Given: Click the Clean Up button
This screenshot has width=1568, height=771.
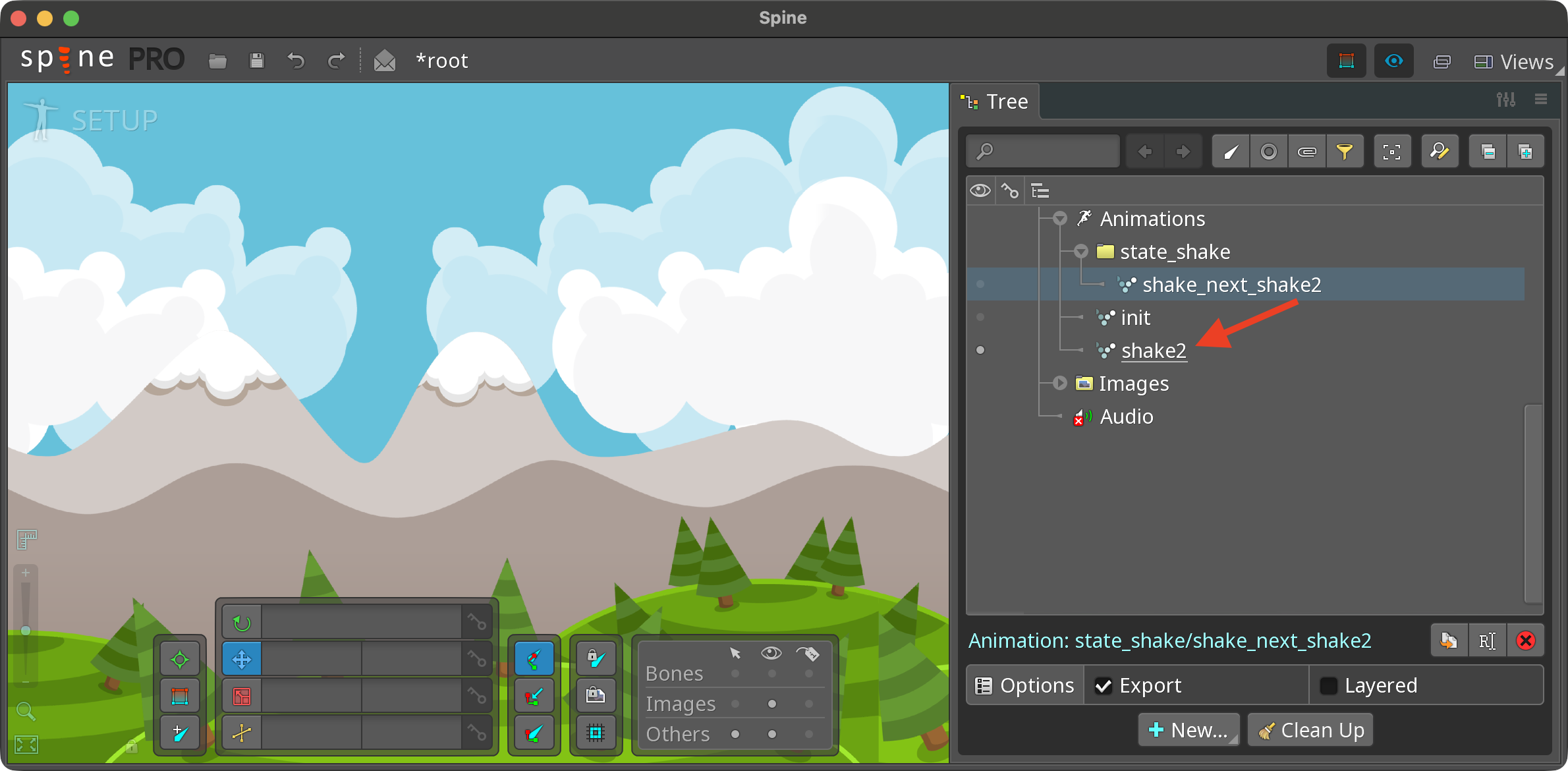Looking at the screenshot, I should tap(1310, 729).
